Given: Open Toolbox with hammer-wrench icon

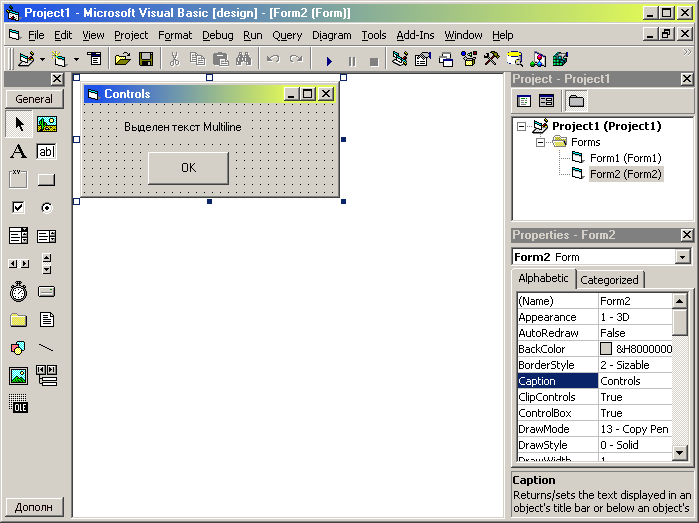Looking at the screenshot, I should (x=492, y=59).
